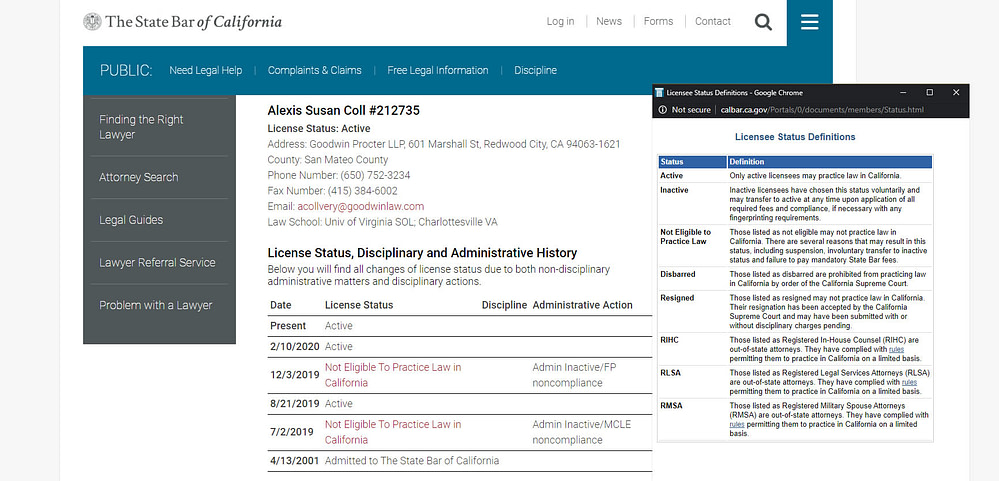
Task: Click the Goodwin Procter LLP address line
Action: [443, 144]
